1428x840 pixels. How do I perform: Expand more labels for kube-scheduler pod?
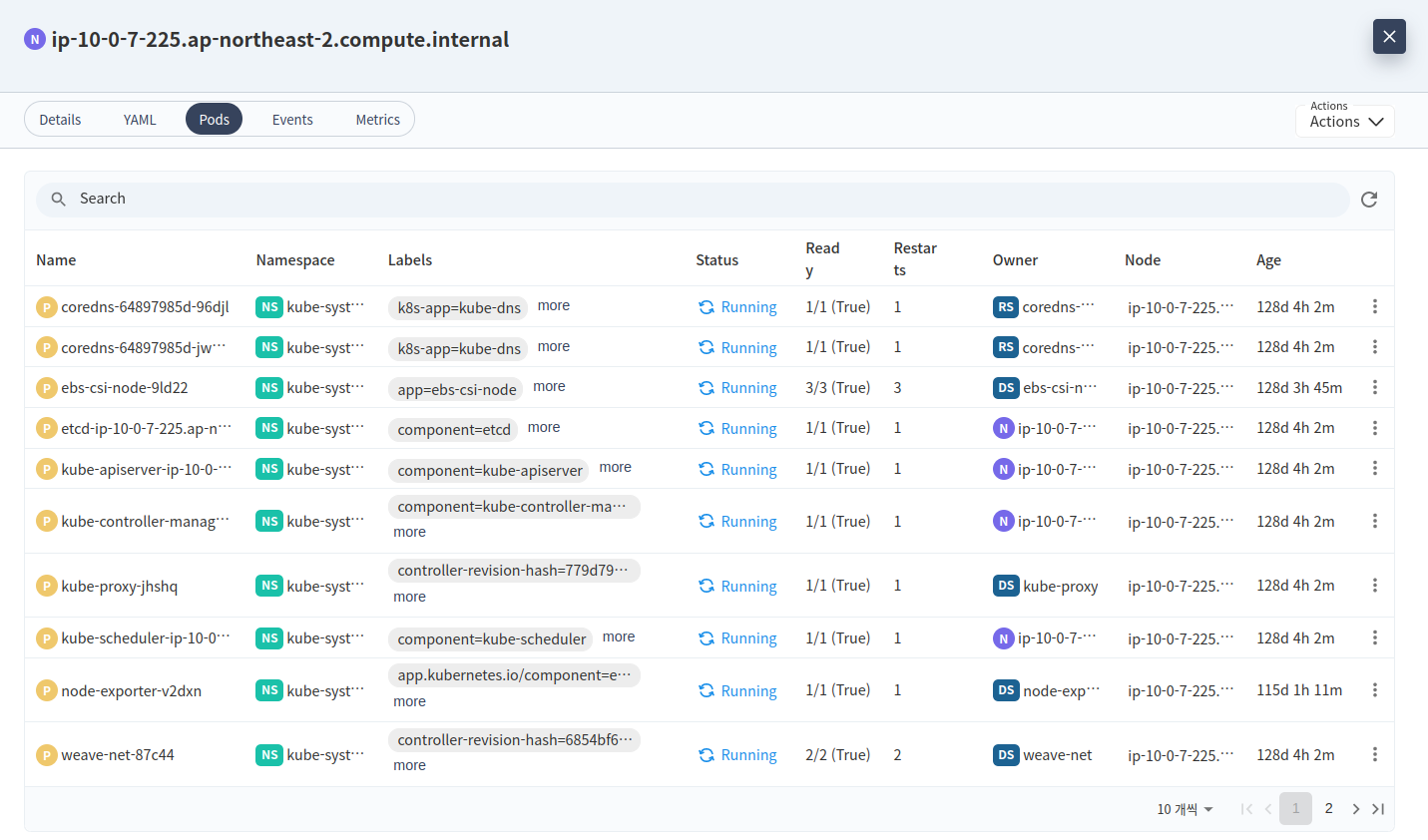619,636
